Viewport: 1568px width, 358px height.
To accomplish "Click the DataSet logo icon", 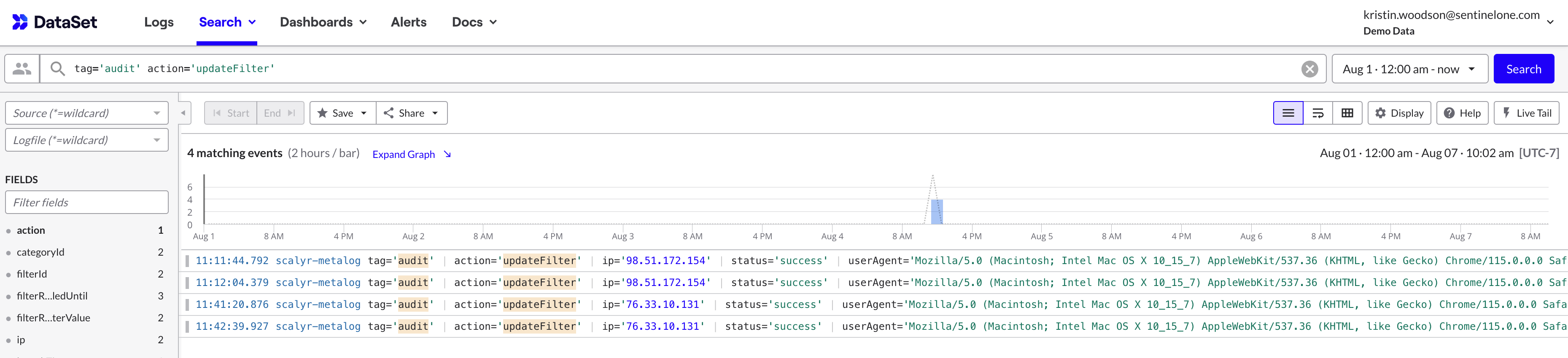I will pyautogui.click(x=20, y=22).
